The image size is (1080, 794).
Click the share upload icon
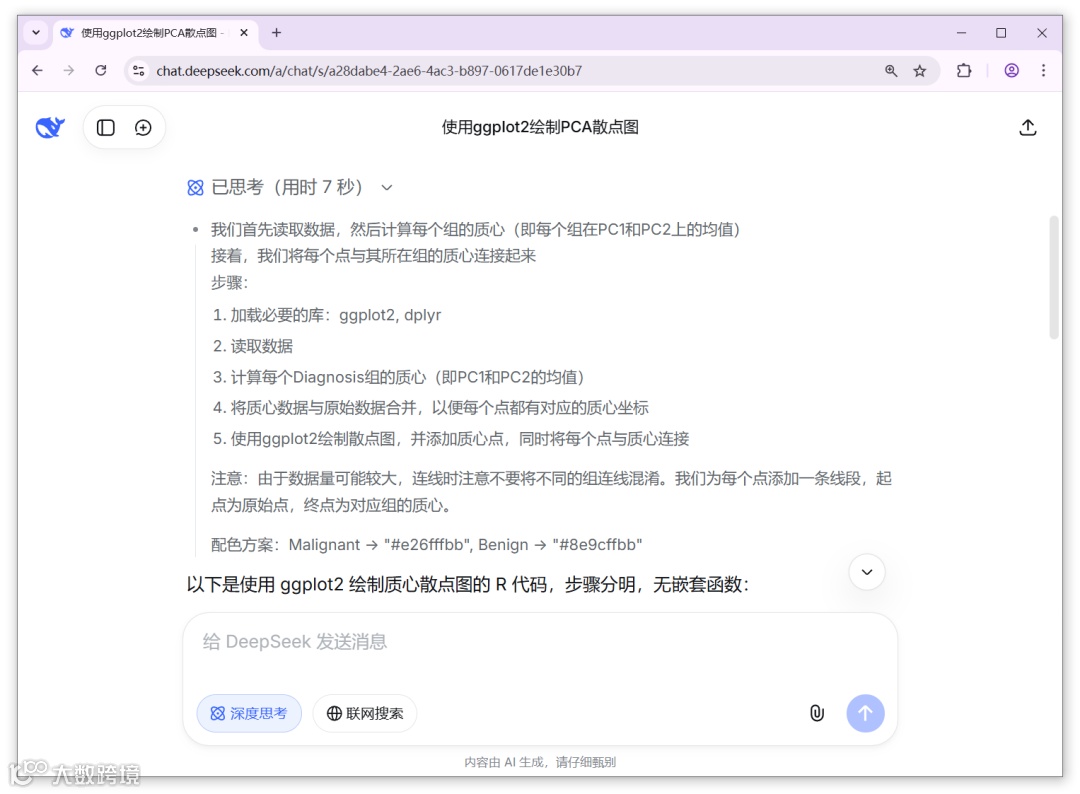(1028, 127)
